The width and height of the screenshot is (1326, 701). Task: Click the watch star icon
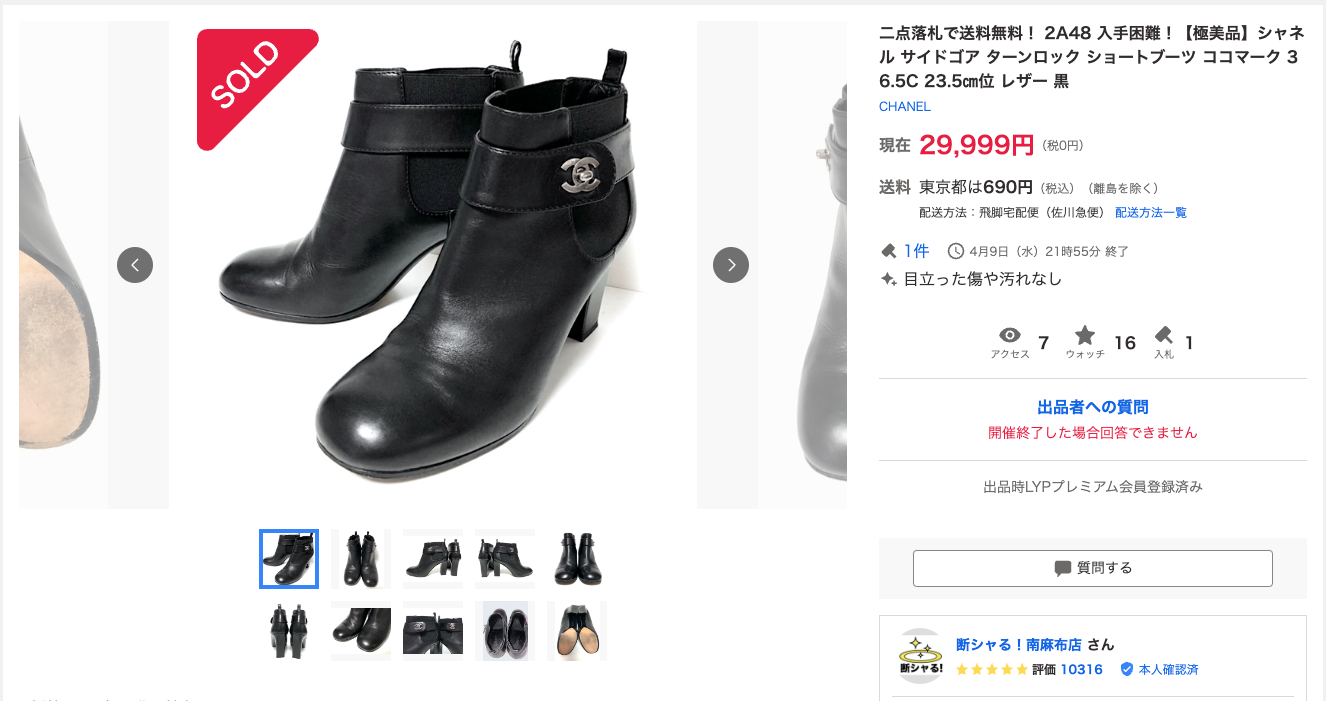[1085, 335]
